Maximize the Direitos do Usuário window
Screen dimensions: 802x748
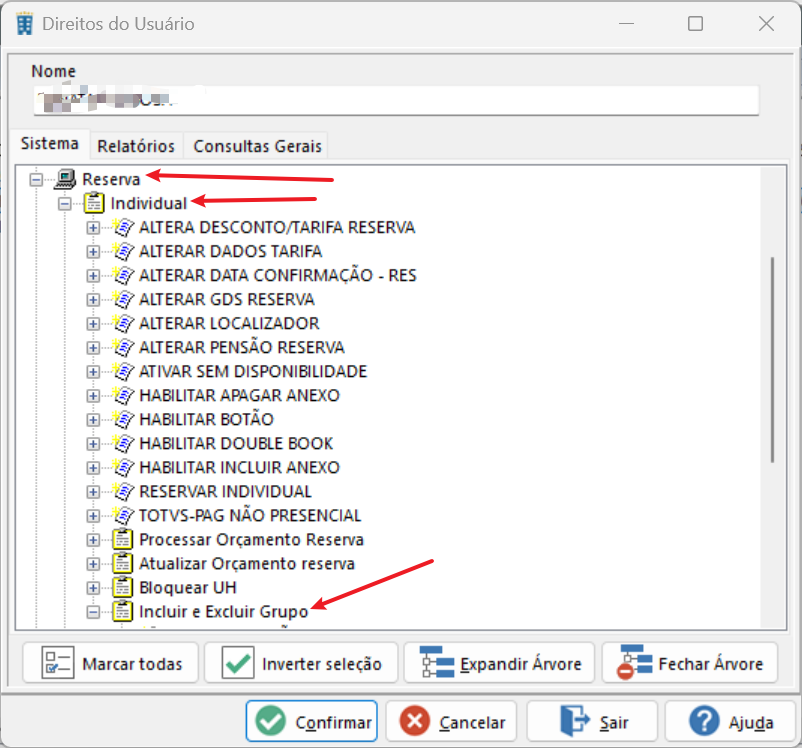[695, 24]
